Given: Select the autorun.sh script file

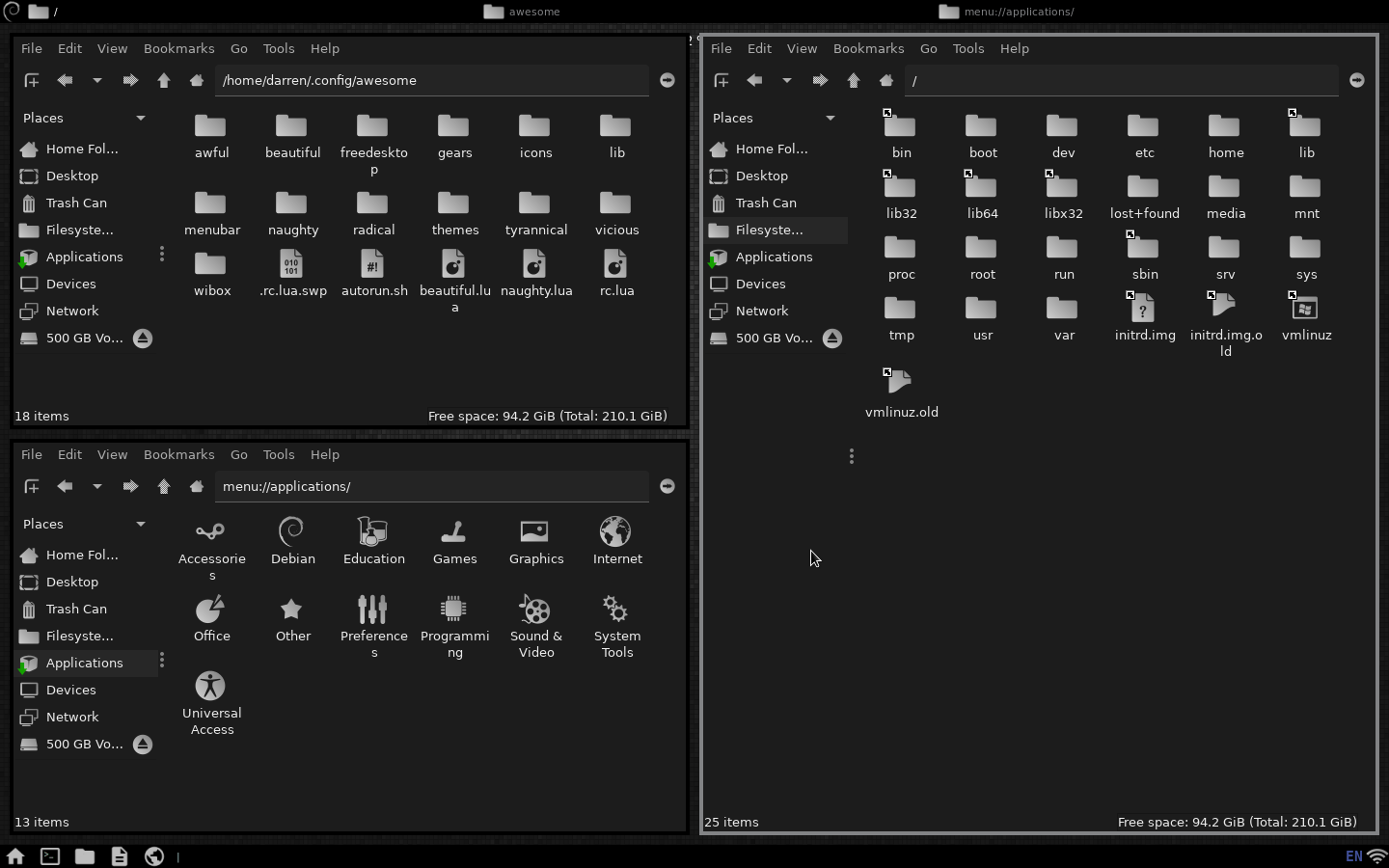Looking at the screenshot, I should (x=374, y=274).
